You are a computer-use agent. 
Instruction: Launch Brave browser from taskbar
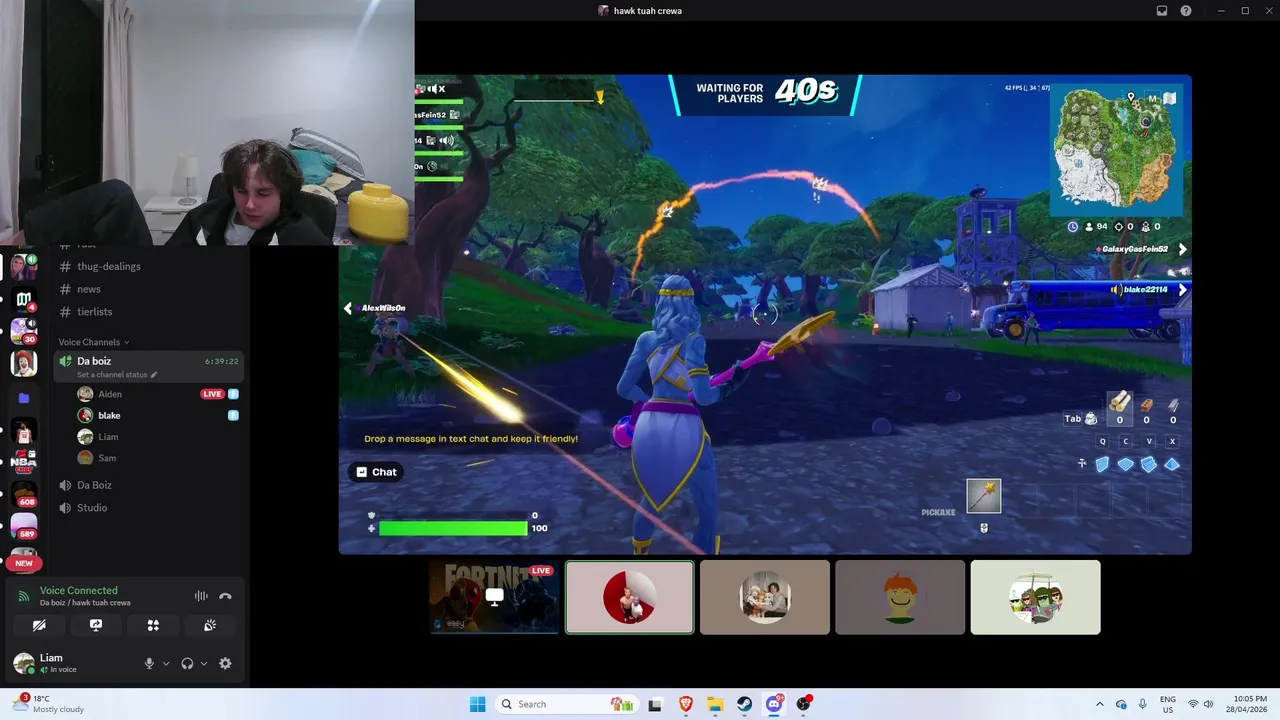(x=685, y=704)
